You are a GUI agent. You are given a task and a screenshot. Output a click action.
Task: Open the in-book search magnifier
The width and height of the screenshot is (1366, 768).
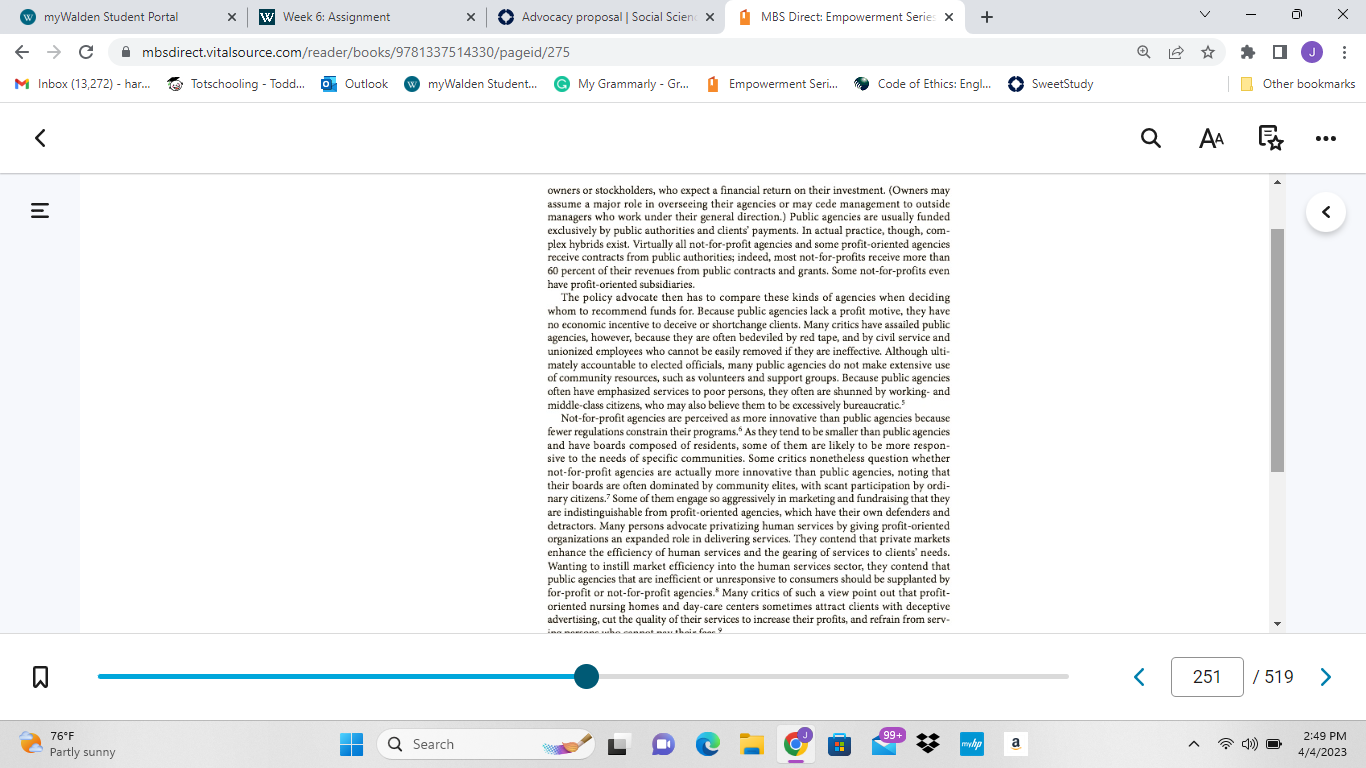(x=1151, y=138)
